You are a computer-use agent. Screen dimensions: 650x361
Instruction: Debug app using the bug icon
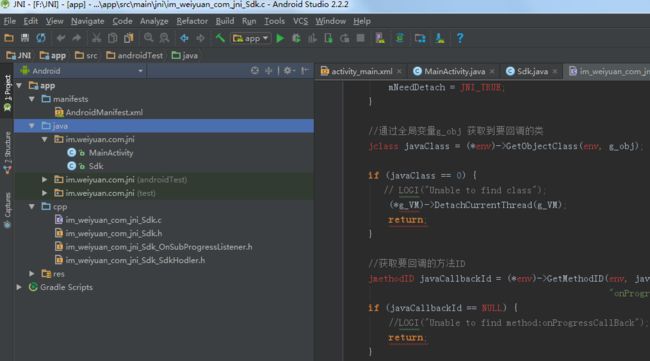coord(296,38)
